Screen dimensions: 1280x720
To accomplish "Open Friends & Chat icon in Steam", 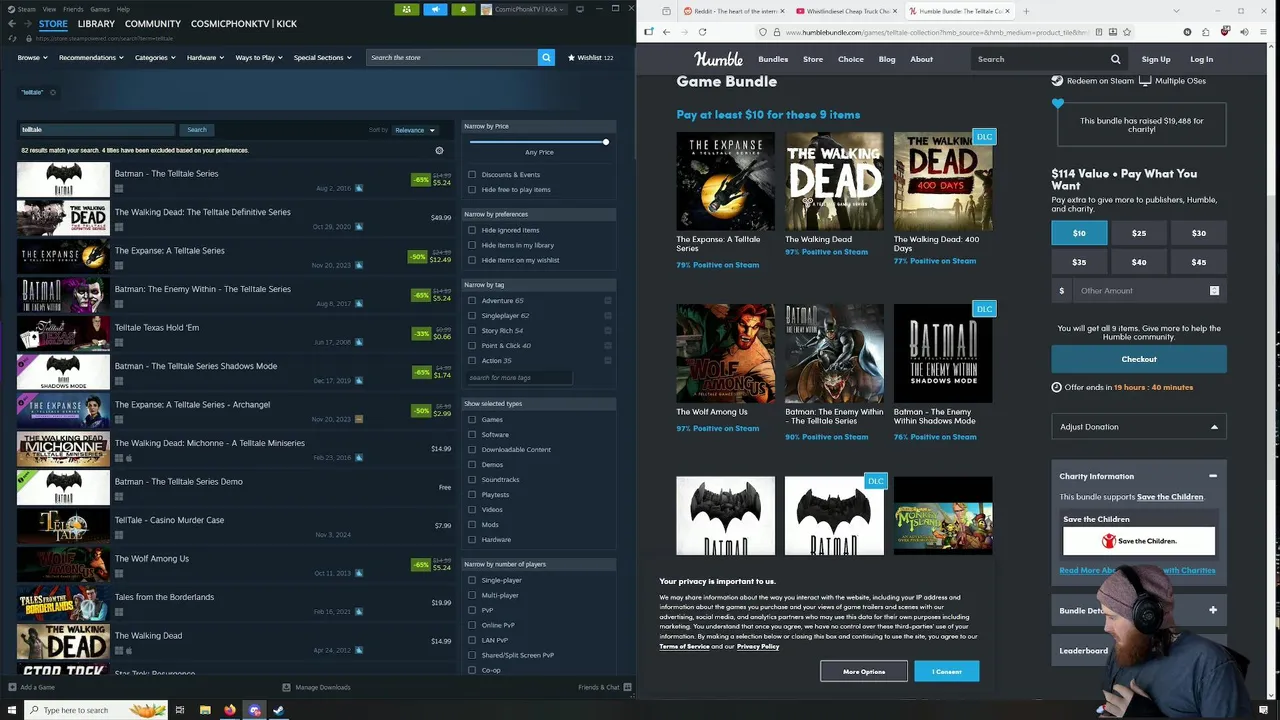I will (629, 687).
